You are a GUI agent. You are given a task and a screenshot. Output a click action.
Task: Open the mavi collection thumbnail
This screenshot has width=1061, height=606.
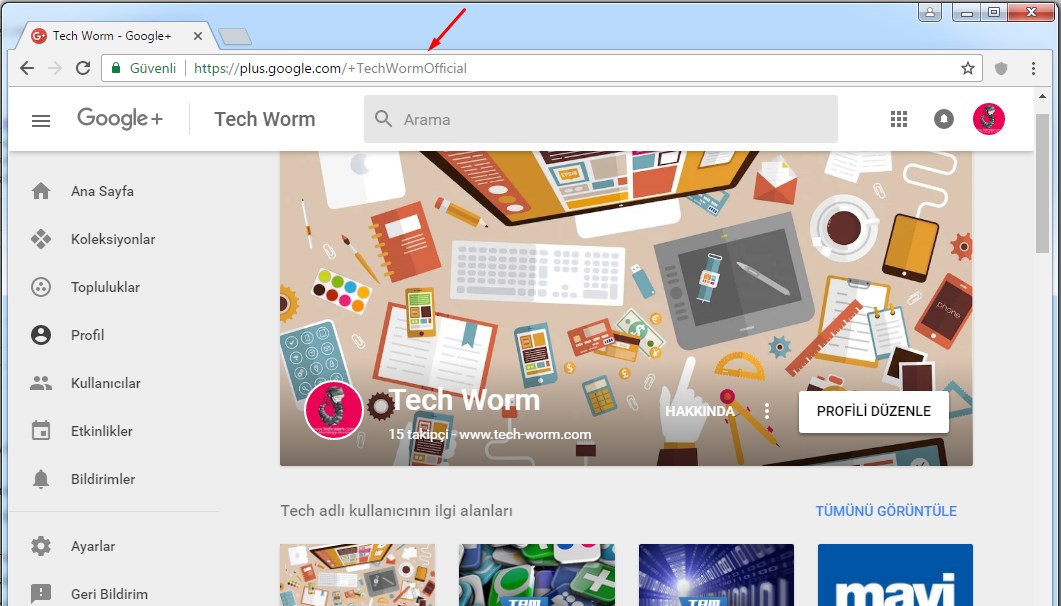tap(894, 574)
